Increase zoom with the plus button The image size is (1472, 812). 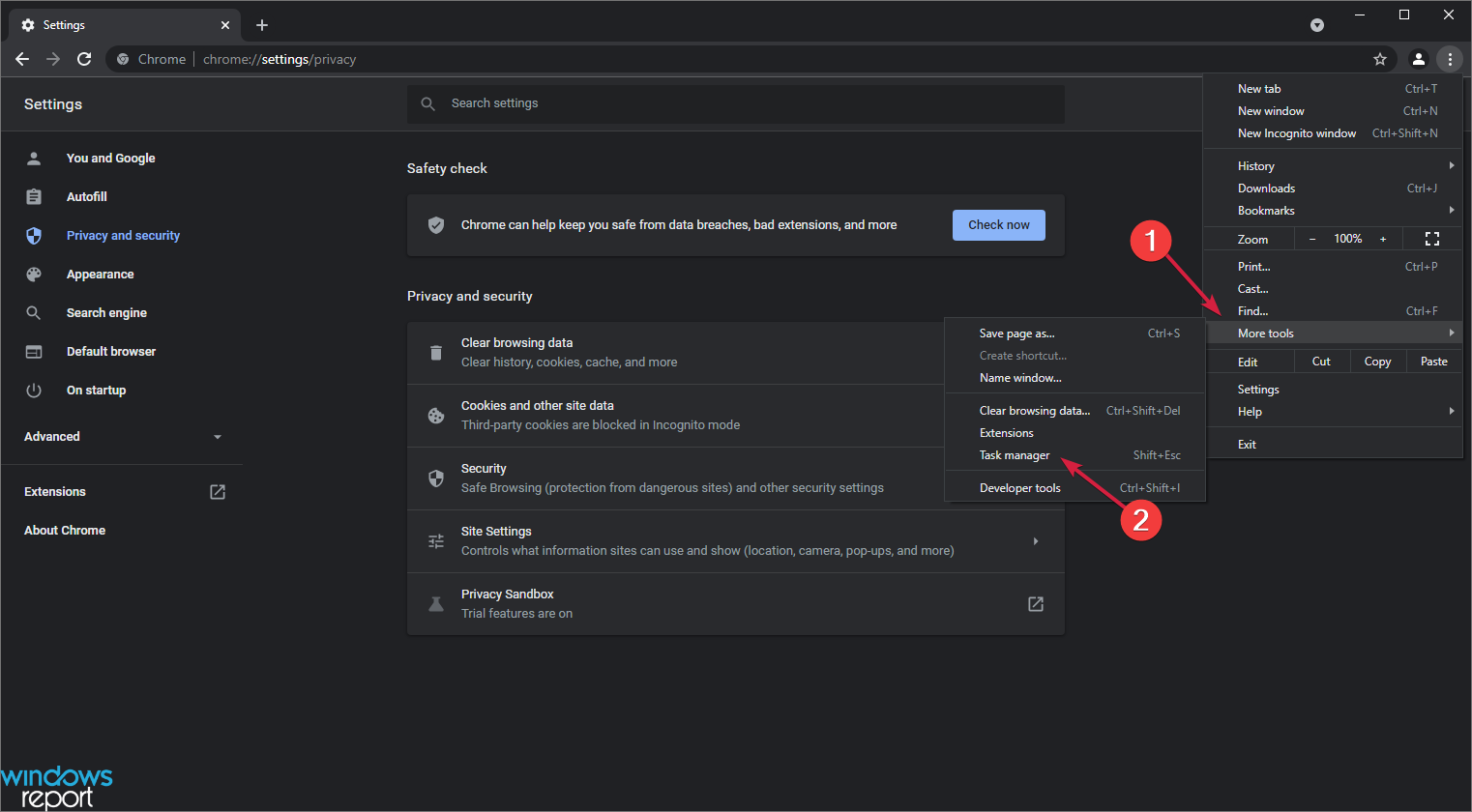[x=1383, y=239]
